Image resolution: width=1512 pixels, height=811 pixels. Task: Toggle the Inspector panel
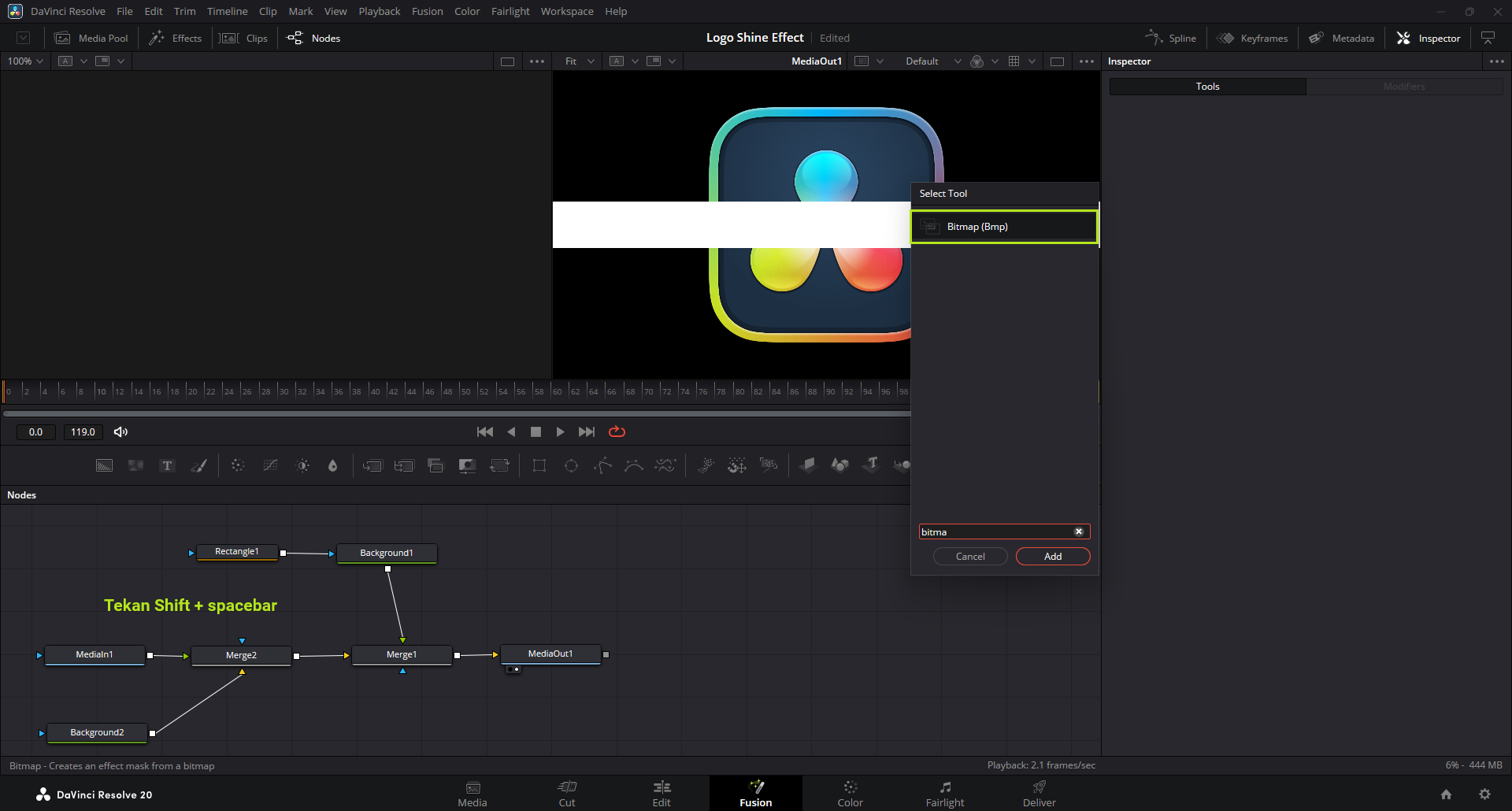(x=1429, y=38)
